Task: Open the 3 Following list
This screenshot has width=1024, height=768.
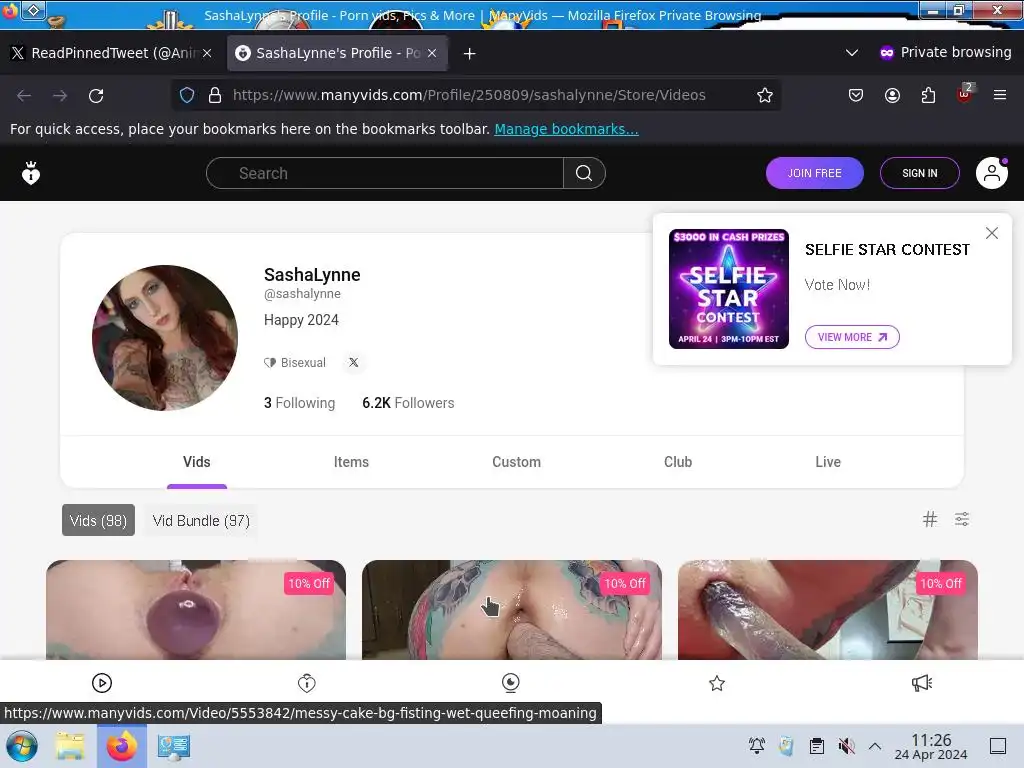Action: point(299,403)
